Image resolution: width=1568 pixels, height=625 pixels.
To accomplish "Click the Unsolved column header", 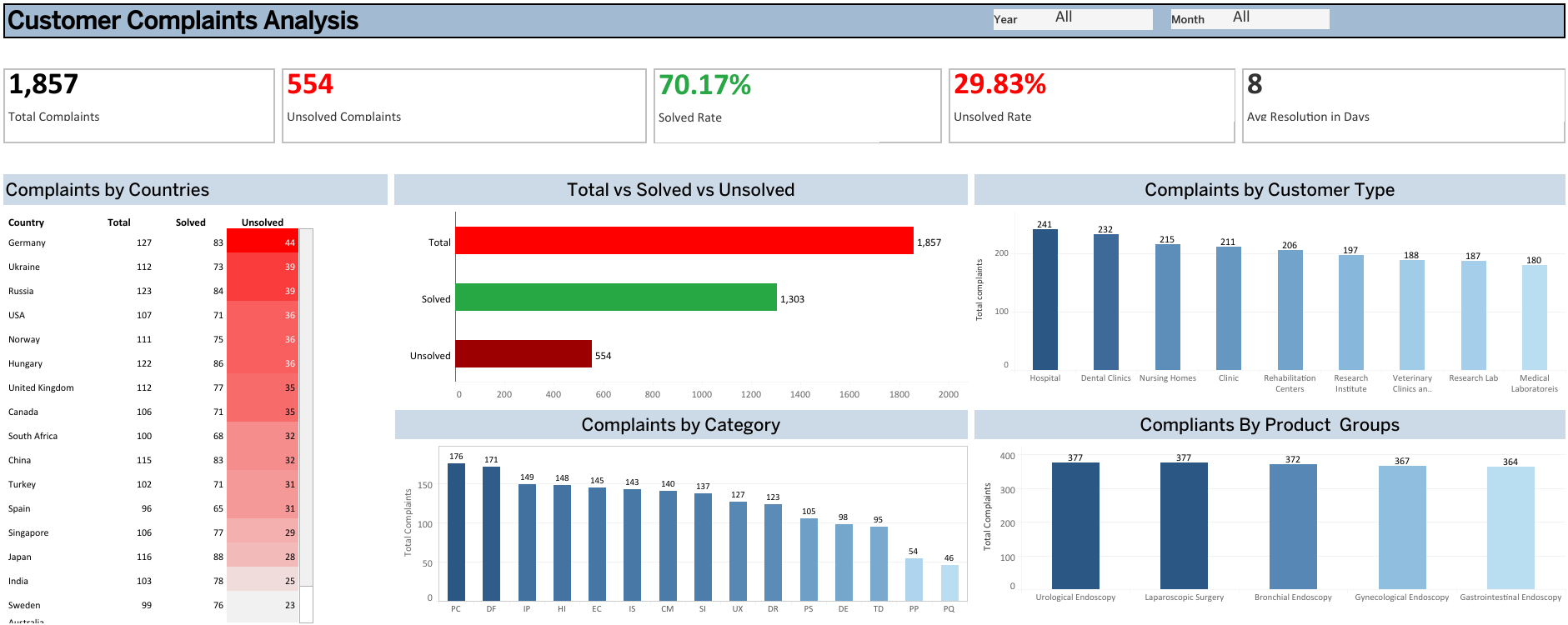I will coord(262,222).
